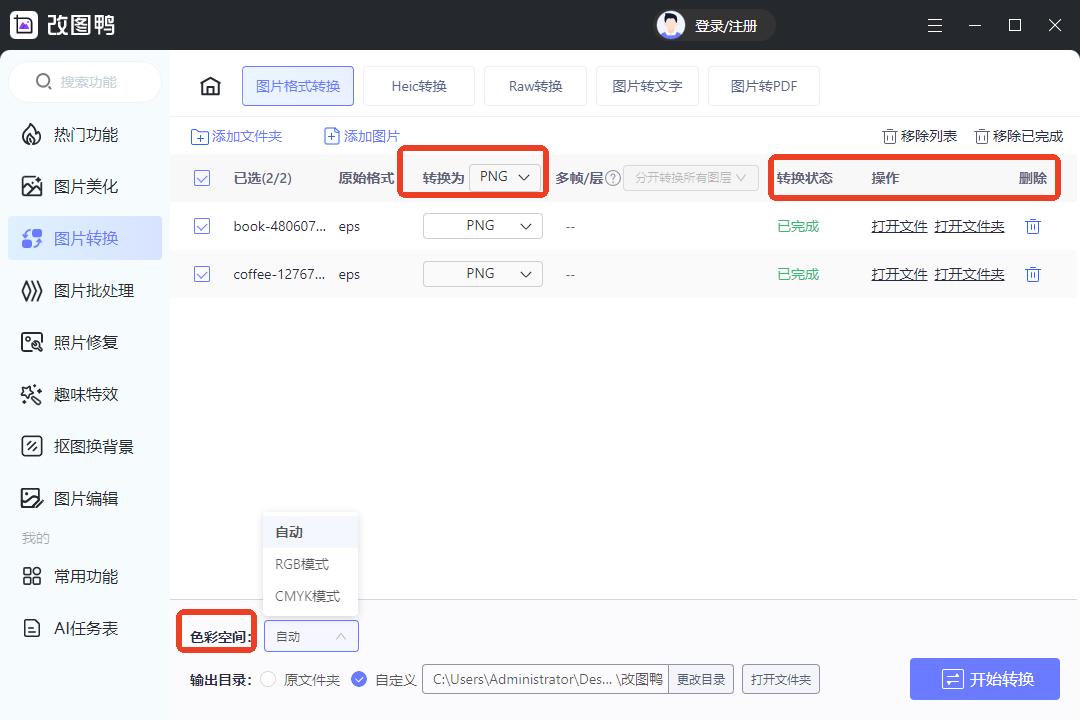1080x720 pixels.
Task: Uncheck the select-all checkbox for 已选(2/2)
Action: click(x=202, y=178)
